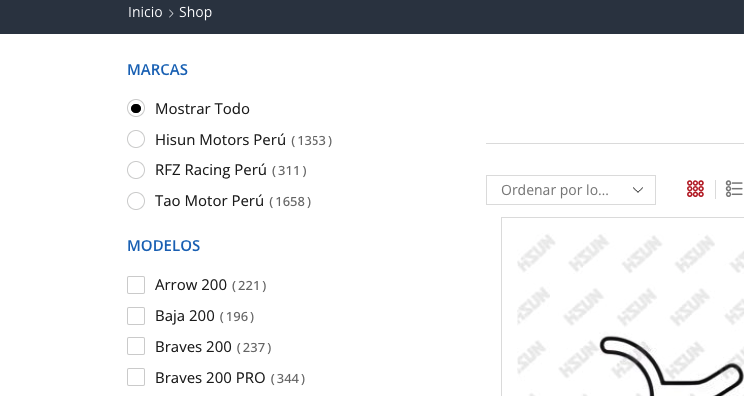The height and width of the screenshot is (396, 744).
Task: Select Hisun Motors Perú brand filter
Action: point(136,139)
